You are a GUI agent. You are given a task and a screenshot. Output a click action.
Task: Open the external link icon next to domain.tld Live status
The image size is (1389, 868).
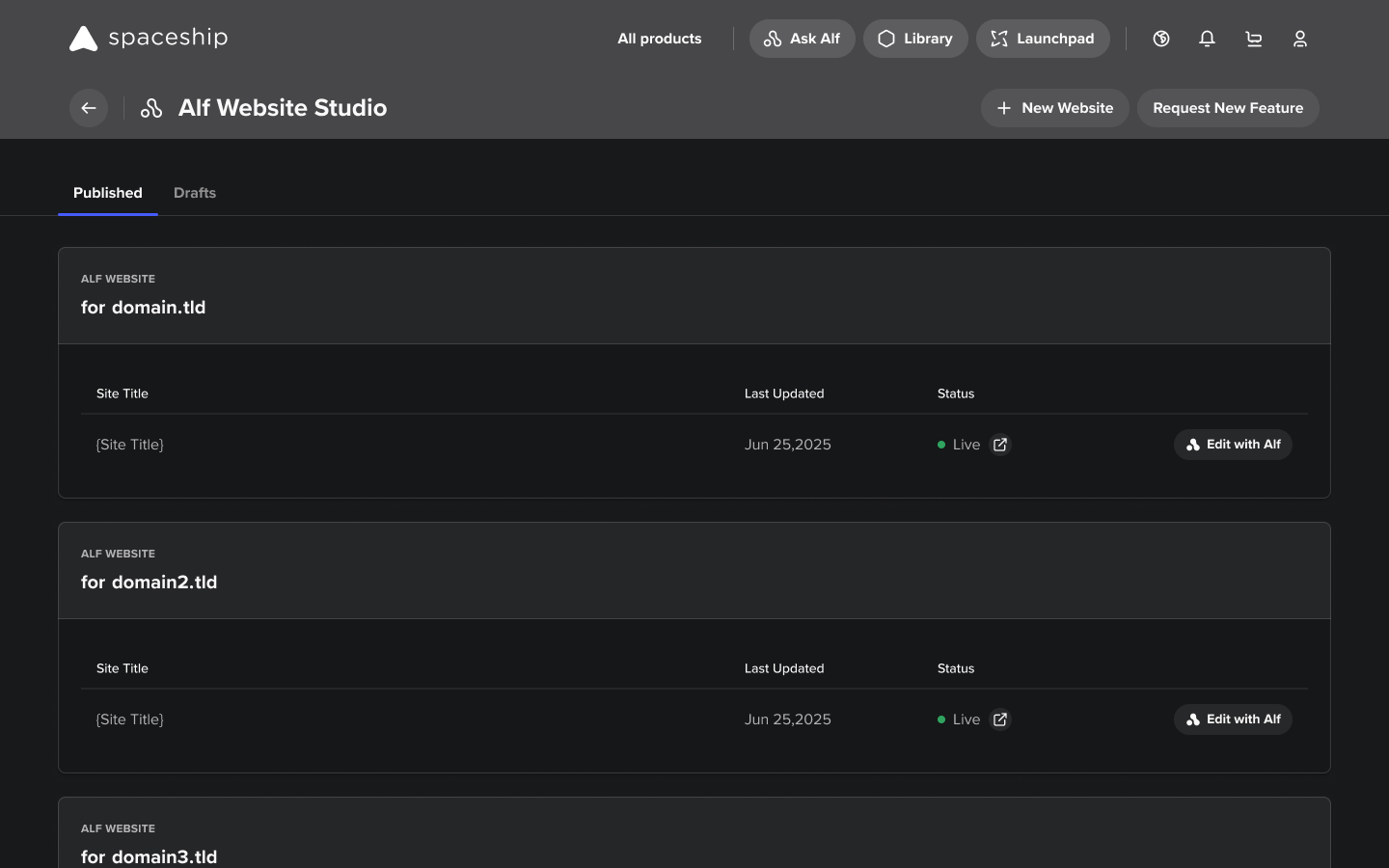tap(1000, 445)
